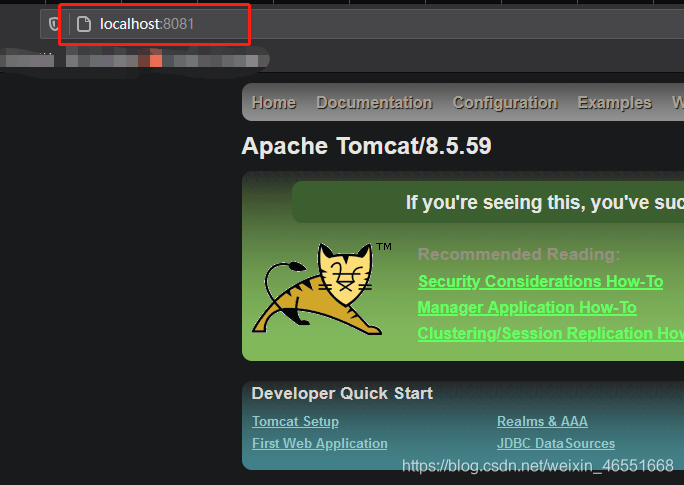Click the Recommended Reading heading text
684x485 pixels.
(x=519, y=254)
